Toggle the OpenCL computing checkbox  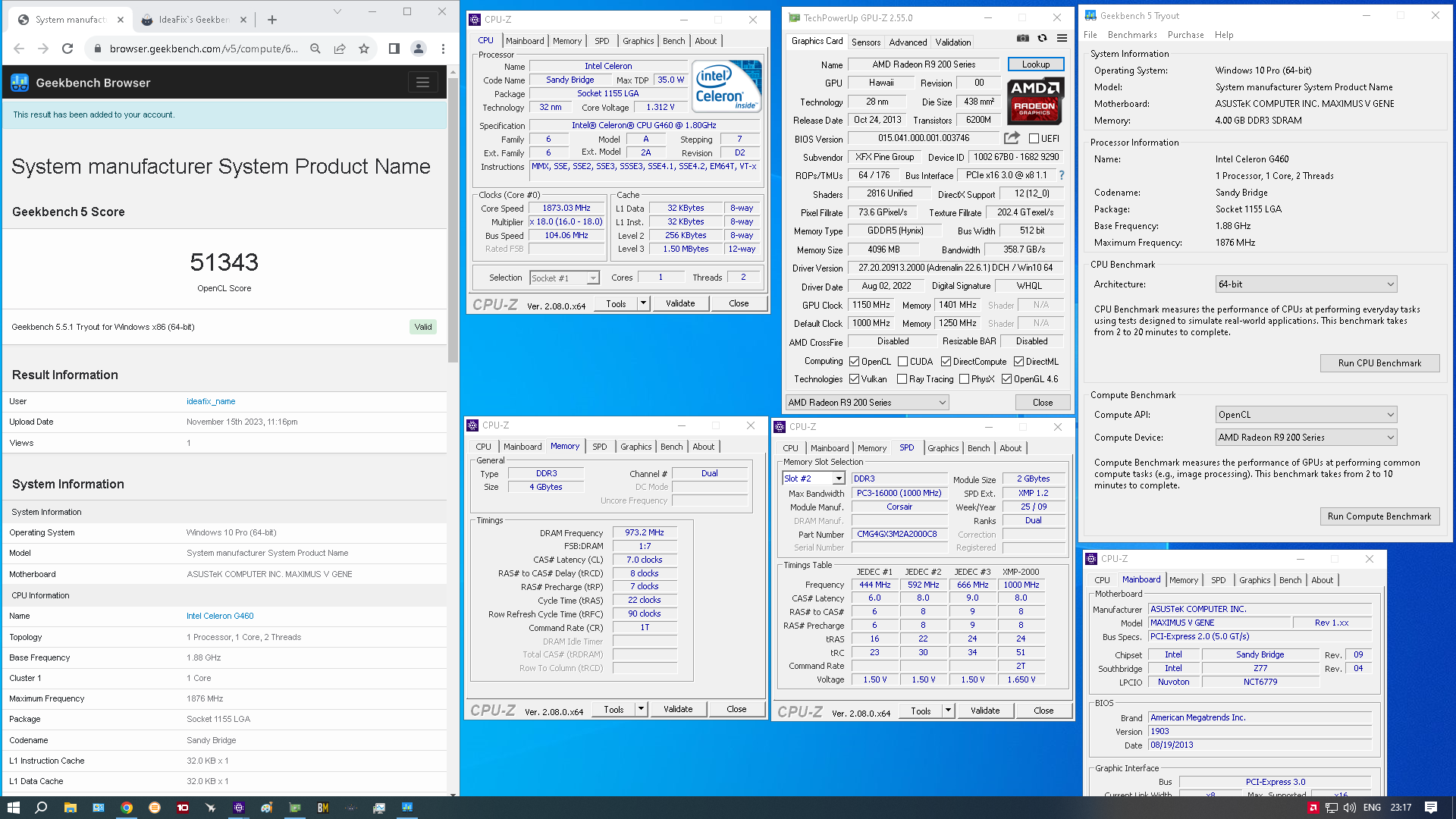pyautogui.click(x=855, y=362)
